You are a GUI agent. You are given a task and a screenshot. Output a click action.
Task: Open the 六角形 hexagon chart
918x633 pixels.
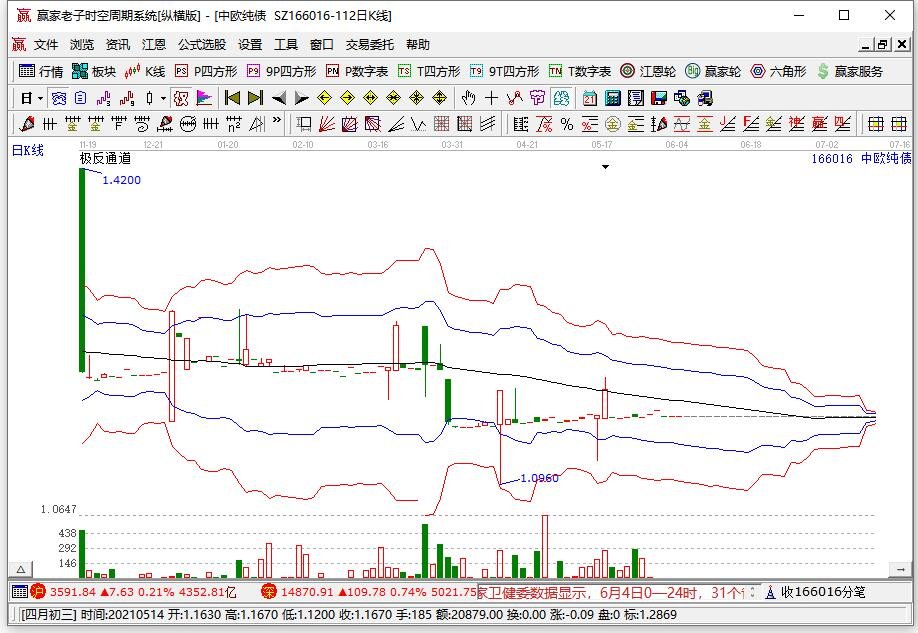(x=778, y=71)
